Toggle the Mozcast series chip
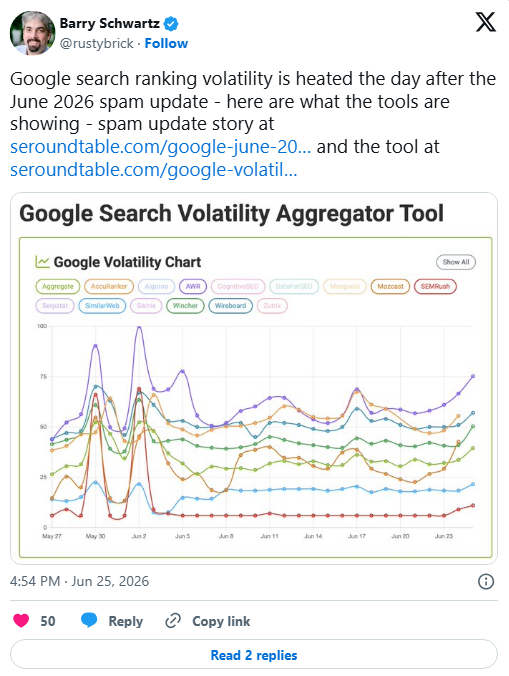 click(390, 286)
